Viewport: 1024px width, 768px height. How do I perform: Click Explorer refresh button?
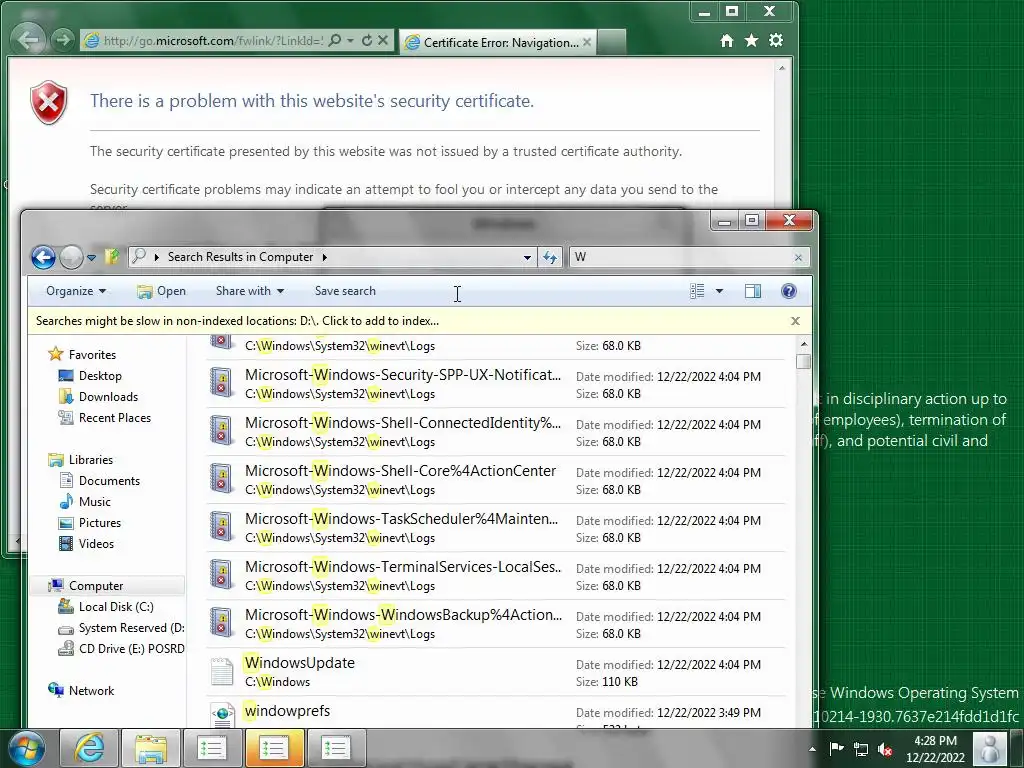click(x=550, y=257)
